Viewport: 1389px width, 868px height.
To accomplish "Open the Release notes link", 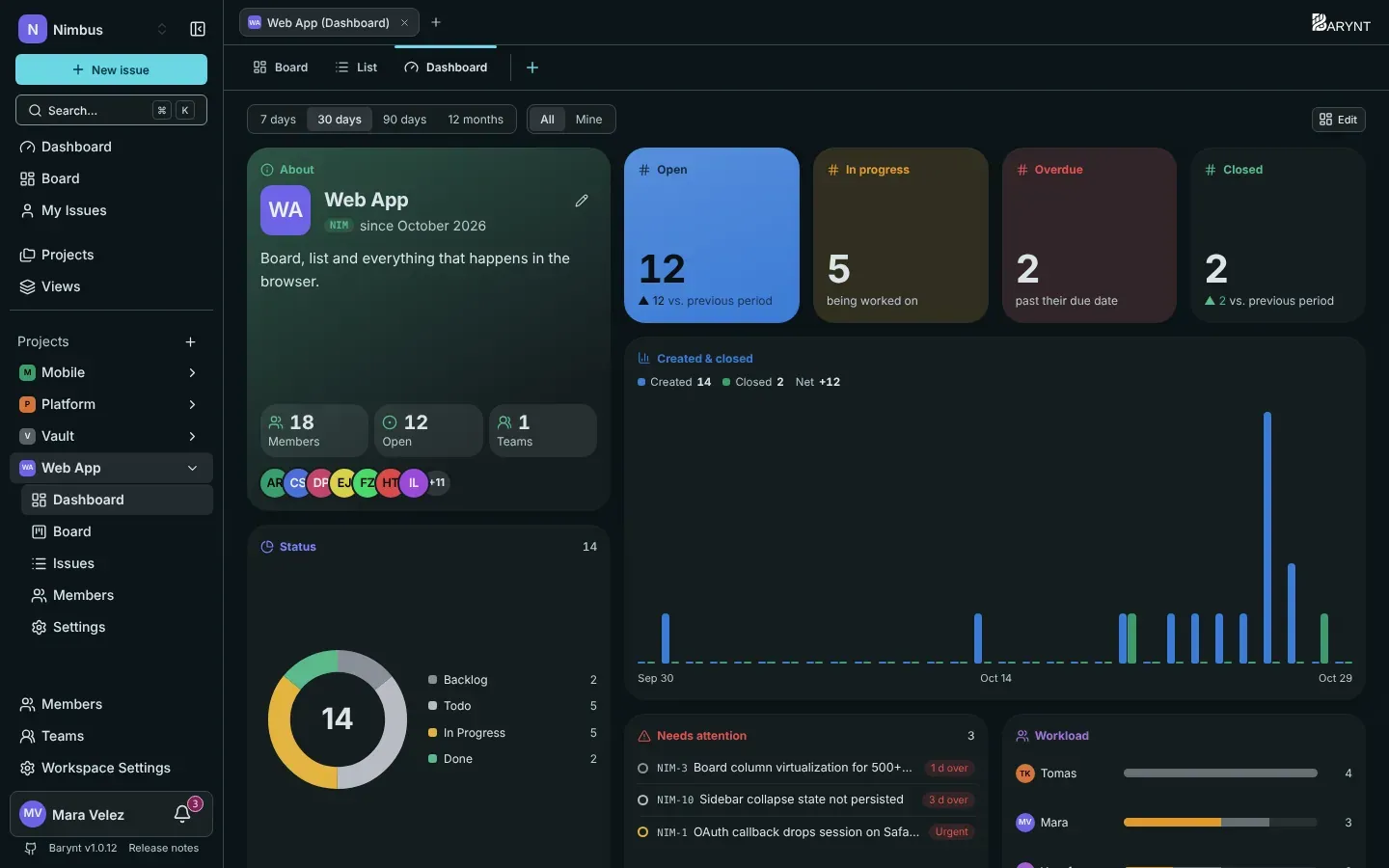I will click(163, 849).
